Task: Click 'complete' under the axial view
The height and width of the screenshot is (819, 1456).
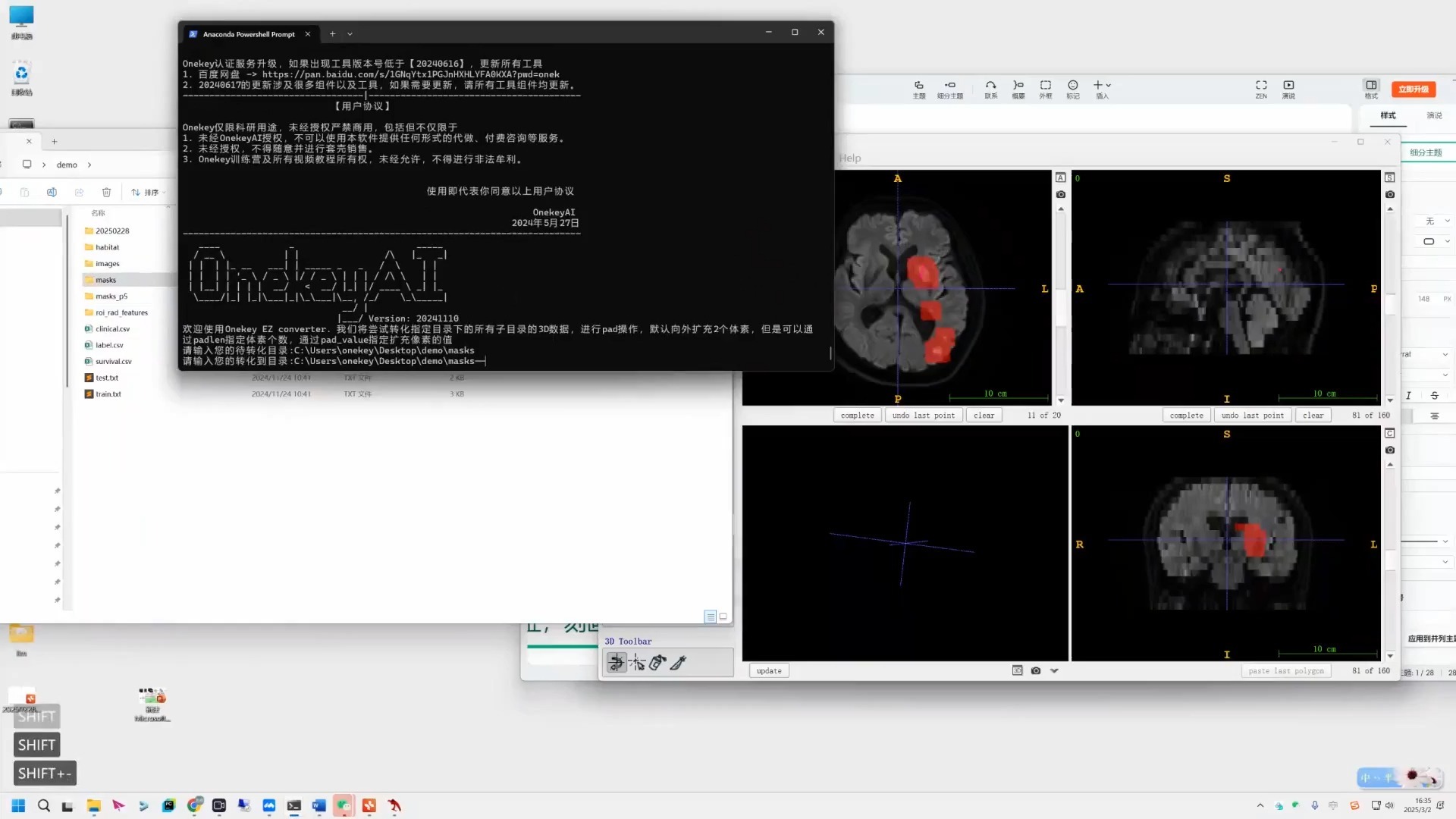Action: pos(857,415)
